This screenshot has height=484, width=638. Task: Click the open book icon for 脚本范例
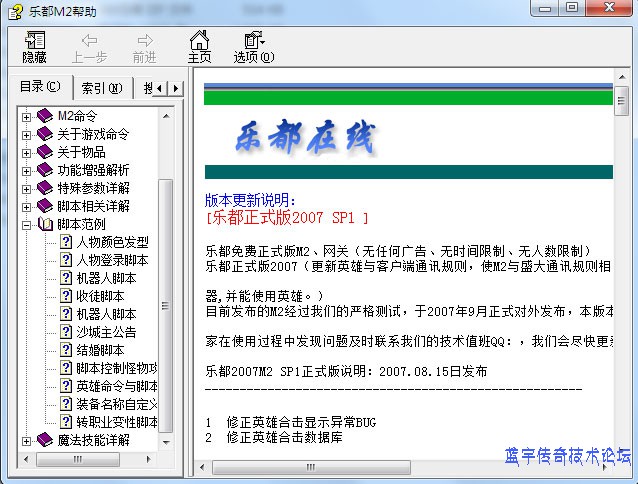pos(45,224)
